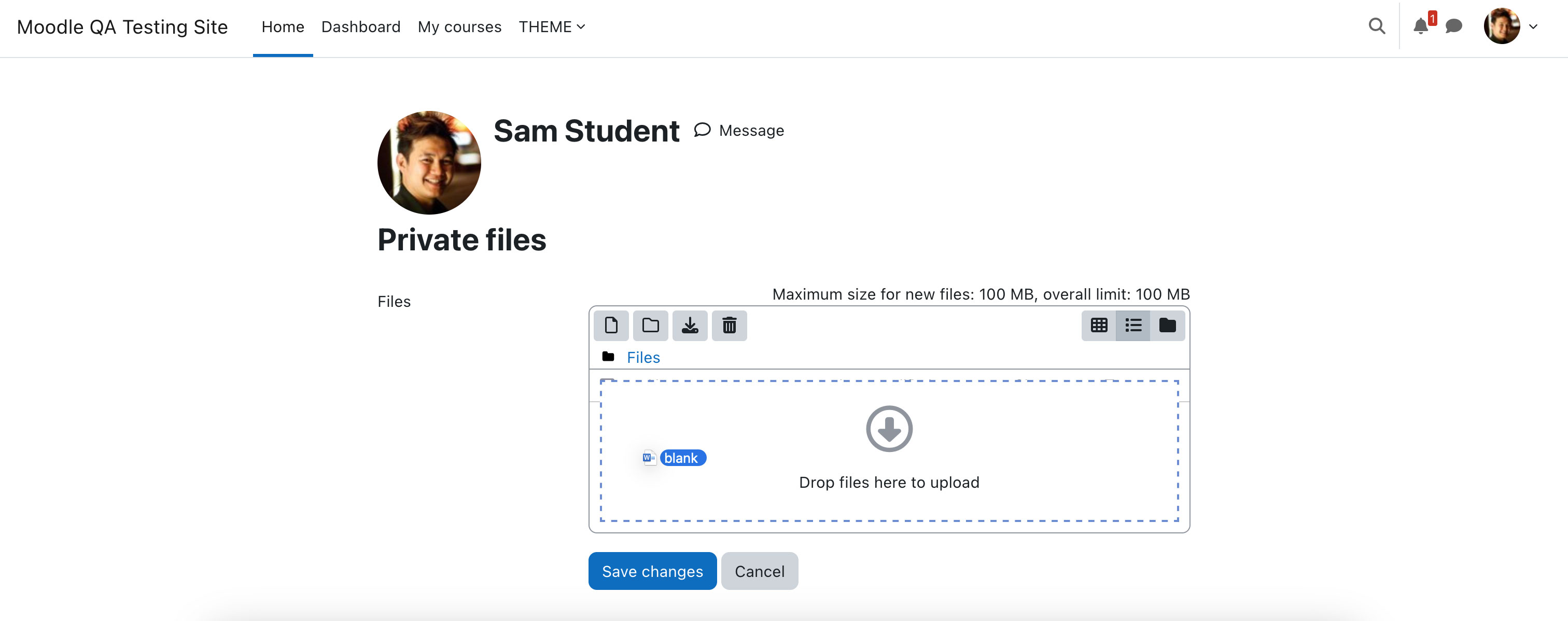1568x621 pixels.
Task: Click the Create folder icon
Action: point(650,326)
